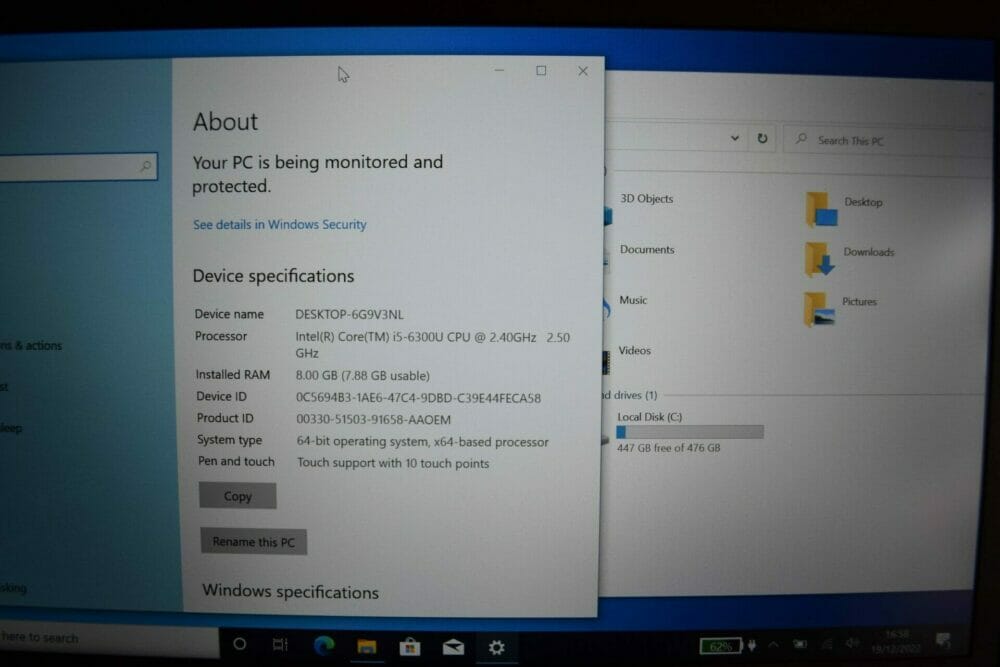Click the Copy button under Device specifications
The image size is (1000, 667).
pos(237,495)
